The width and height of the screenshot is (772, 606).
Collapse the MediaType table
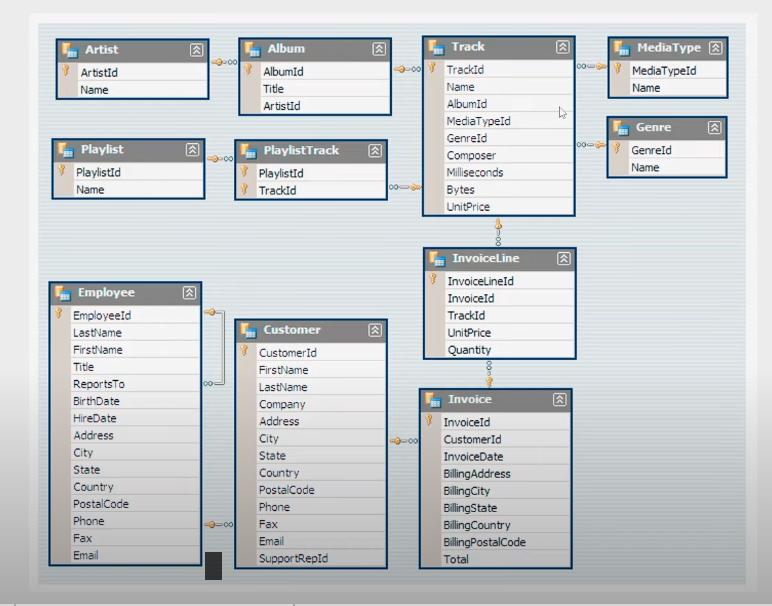point(715,48)
